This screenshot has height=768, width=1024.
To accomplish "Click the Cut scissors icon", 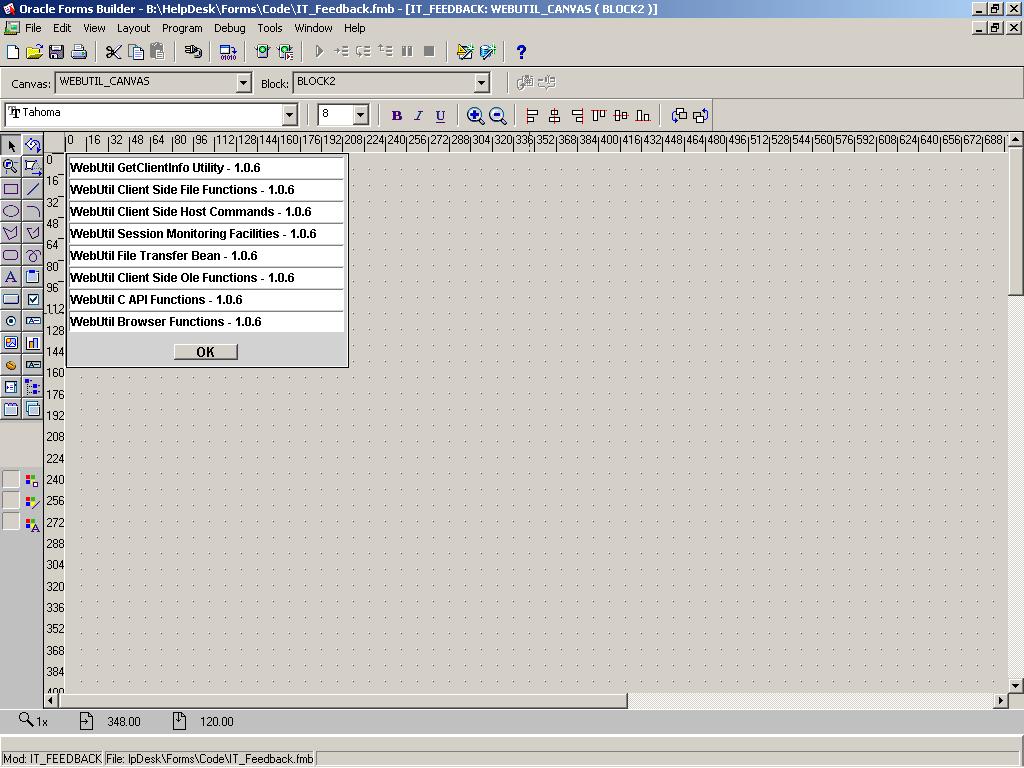I will coord(113,52).
